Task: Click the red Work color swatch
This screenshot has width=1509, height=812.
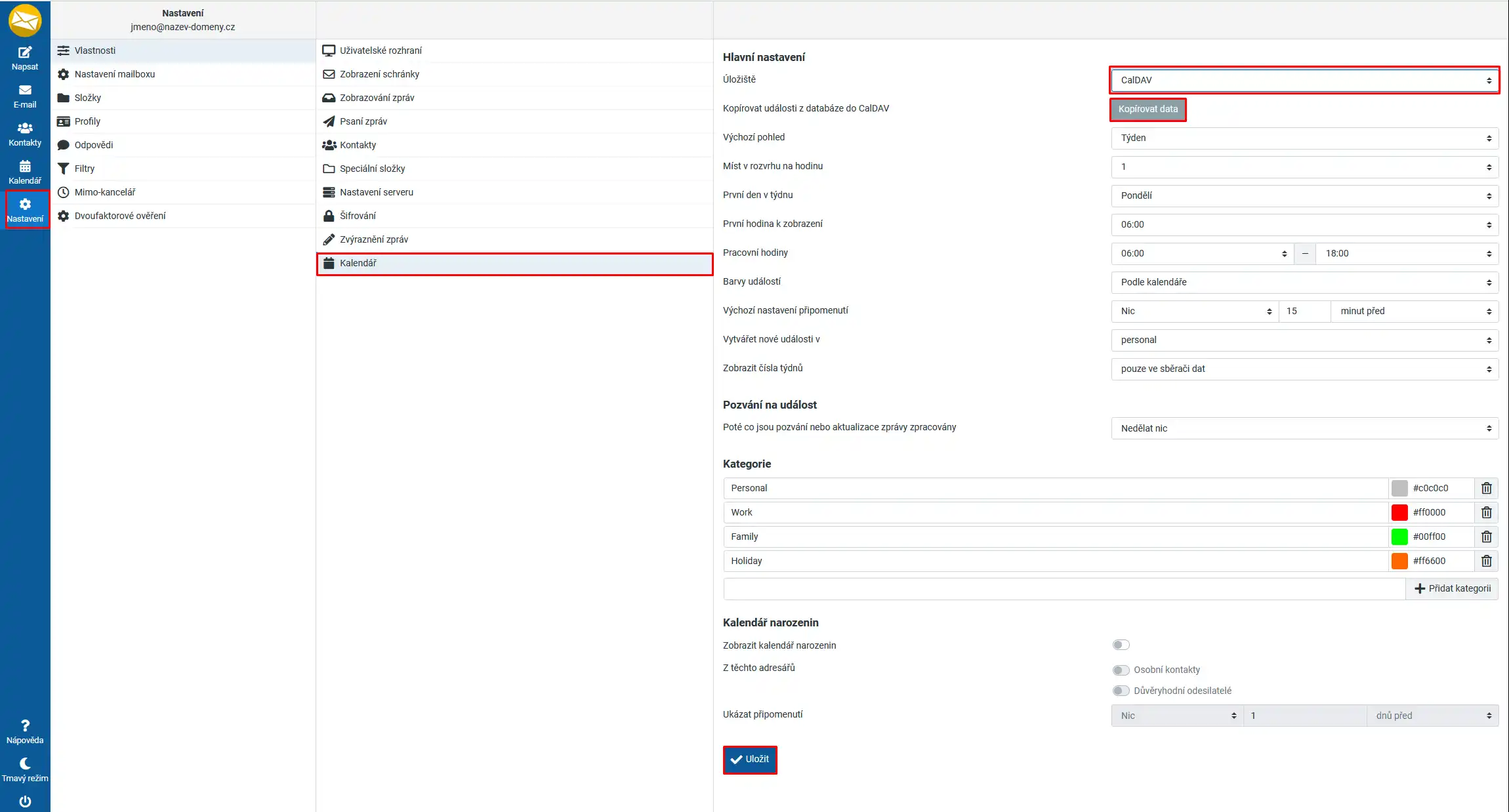Action: pos(1399,512)
